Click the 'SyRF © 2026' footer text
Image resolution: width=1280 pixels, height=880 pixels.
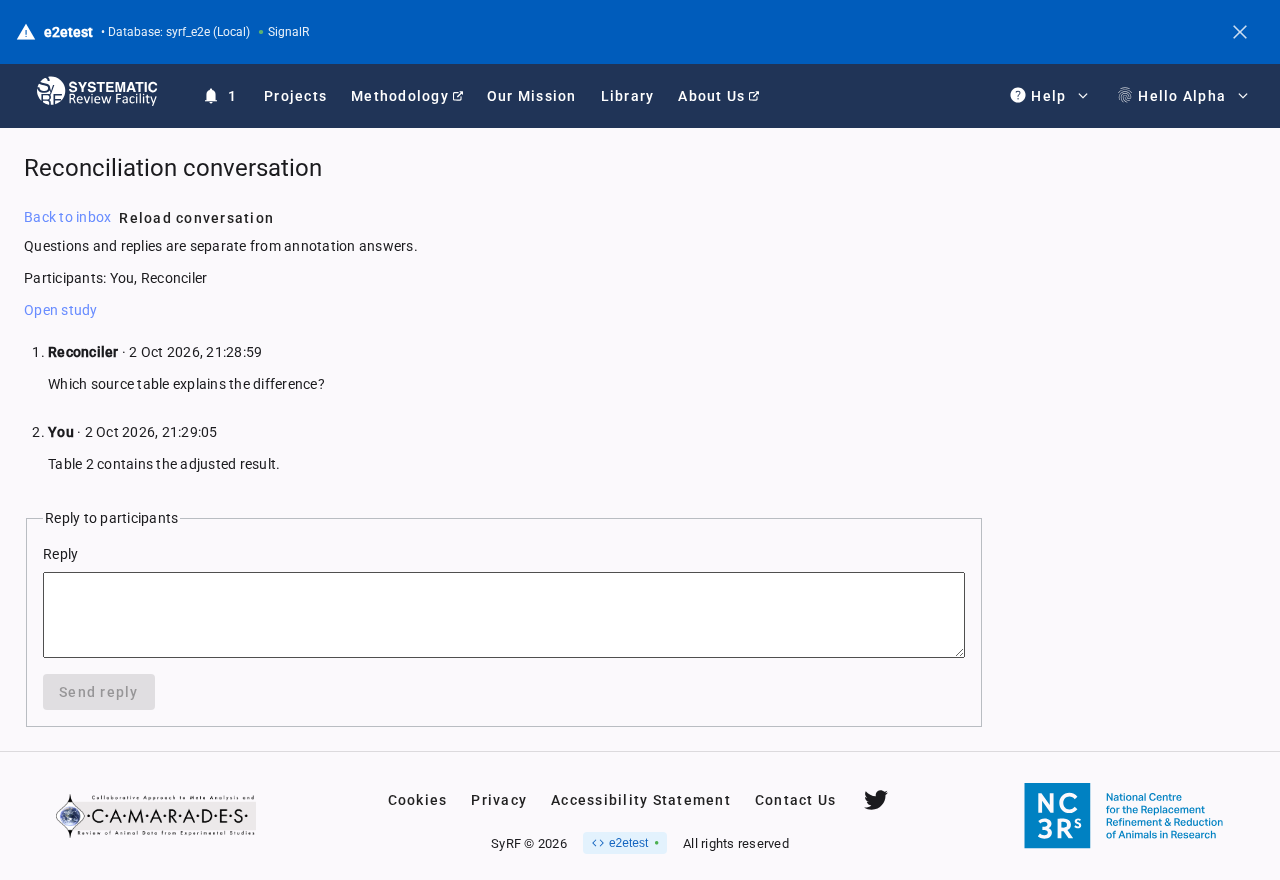point(529,844)
